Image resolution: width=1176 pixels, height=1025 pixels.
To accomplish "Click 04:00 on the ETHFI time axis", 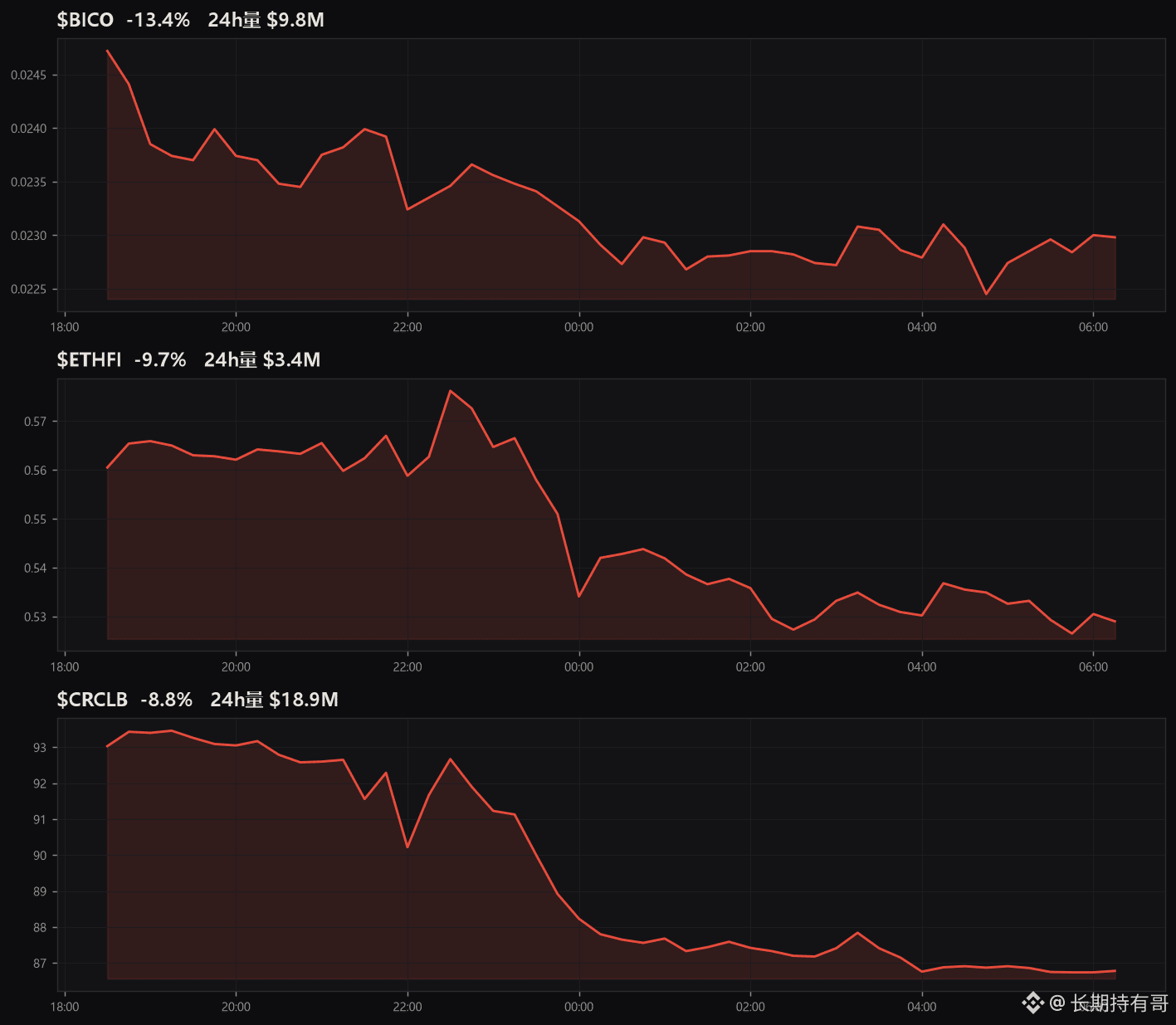I will (922, 667).
